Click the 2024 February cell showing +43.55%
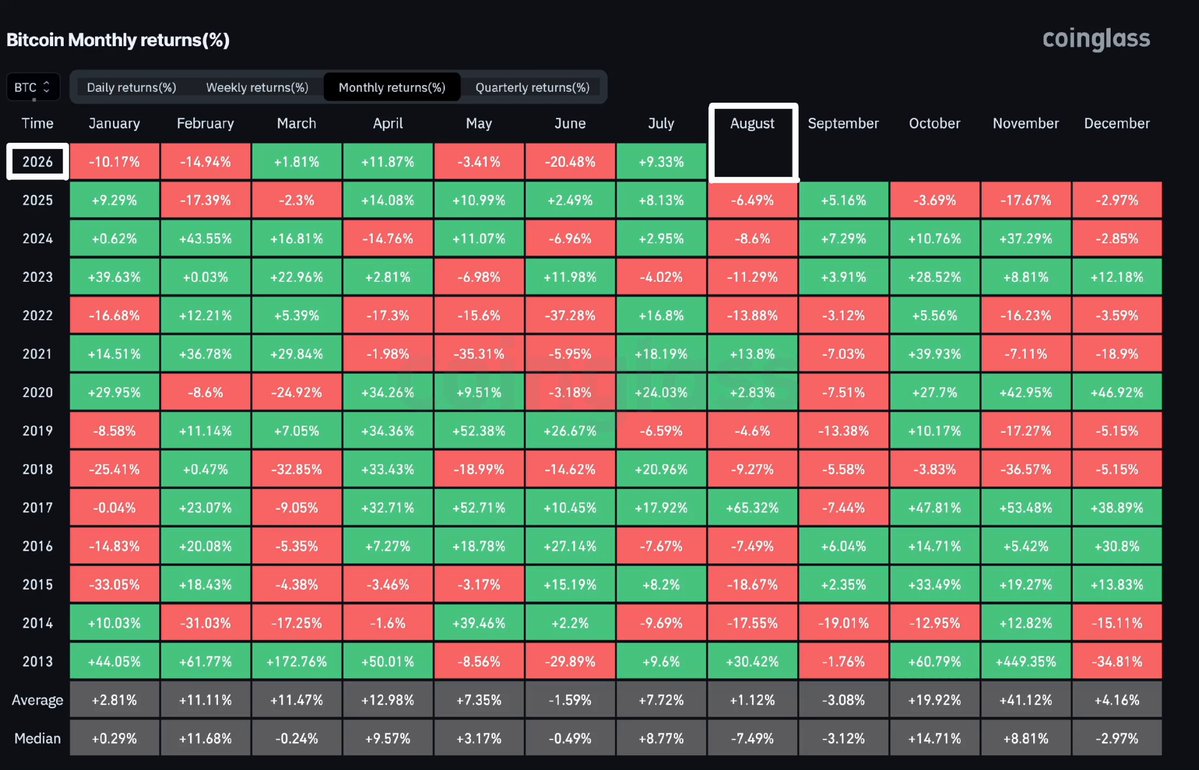The width and height of the screenshot is (1199, 770). coord(205,239)
